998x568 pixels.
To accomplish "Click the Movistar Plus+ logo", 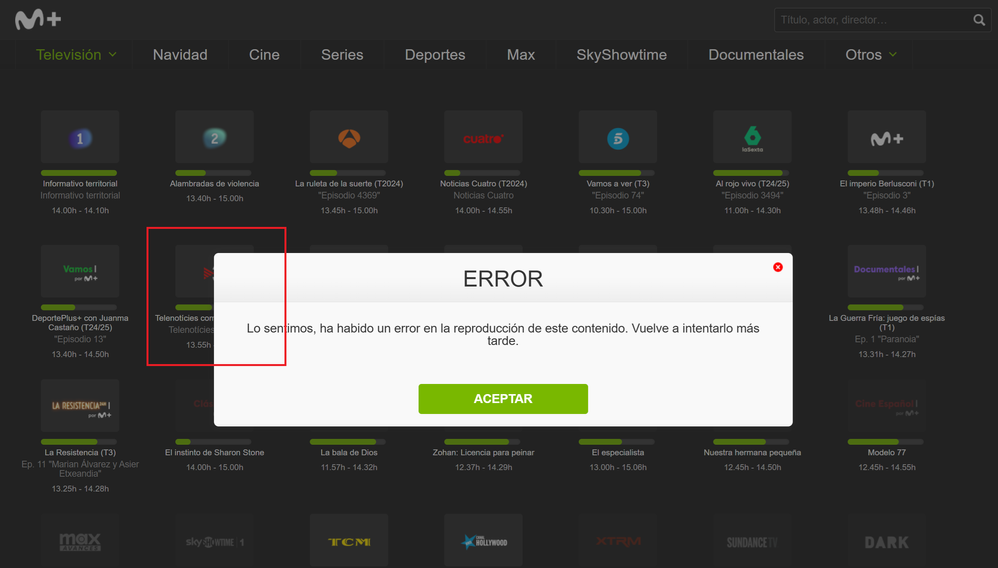I will coord(38,20).
